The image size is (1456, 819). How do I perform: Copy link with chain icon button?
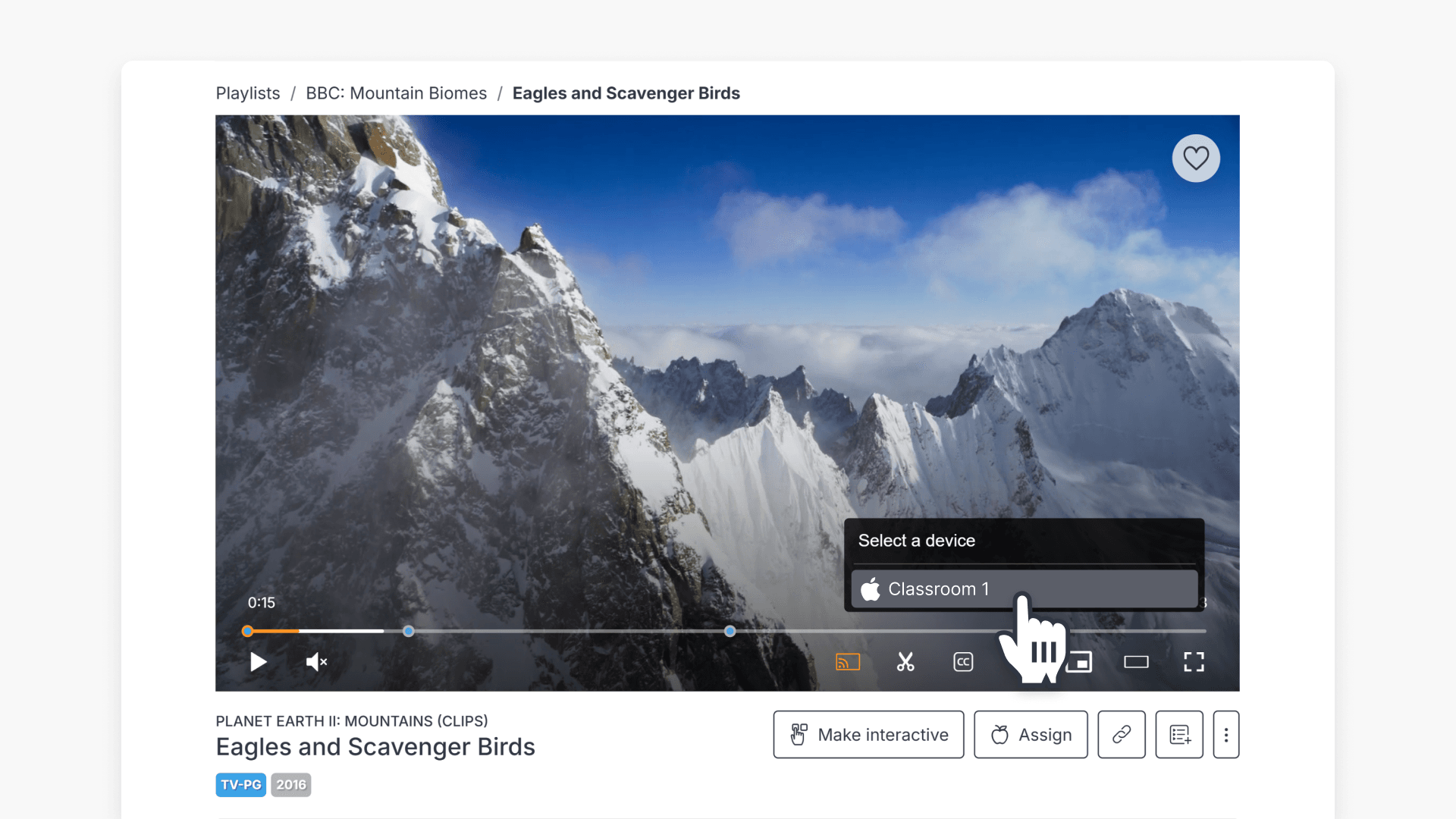tap(1122, 734)
